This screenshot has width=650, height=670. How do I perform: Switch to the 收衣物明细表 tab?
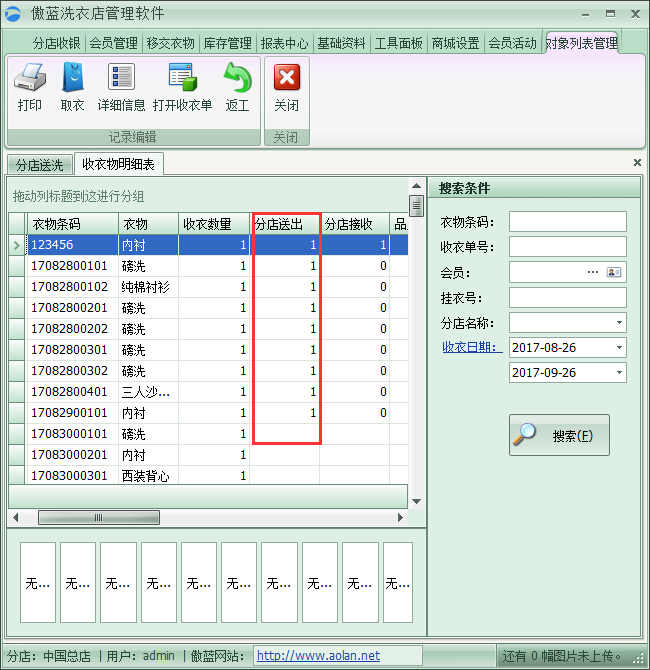[x=118, y=164]
